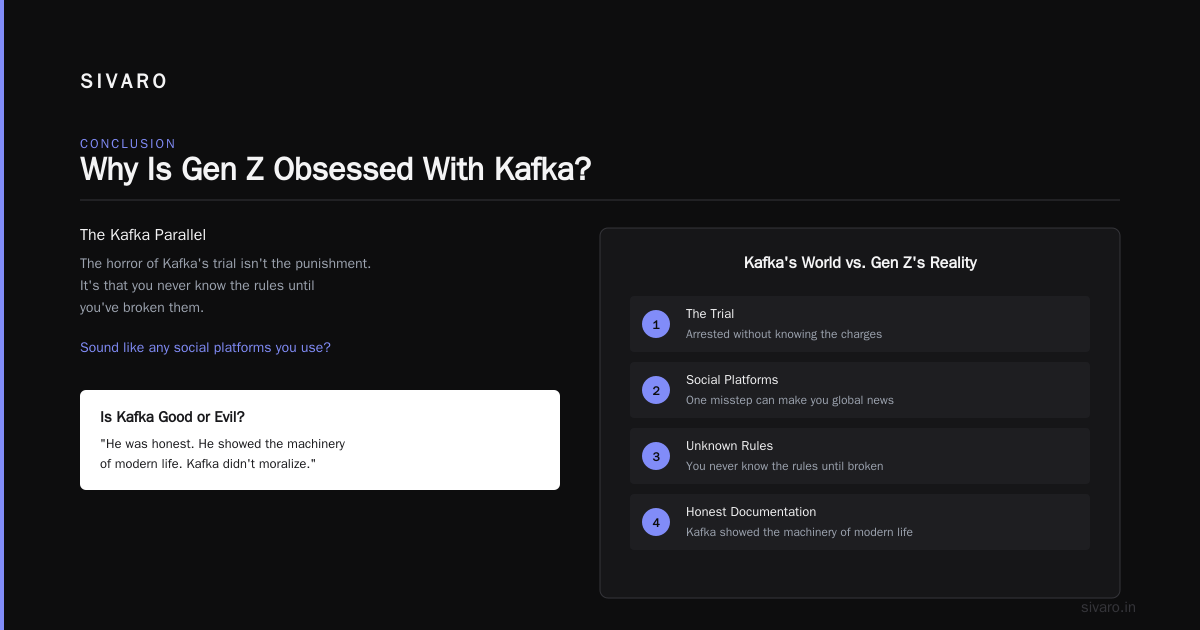Click the paragraph about Kafka's trial horror
This screenshot has width=1200, height=630.
coord(226,286)
